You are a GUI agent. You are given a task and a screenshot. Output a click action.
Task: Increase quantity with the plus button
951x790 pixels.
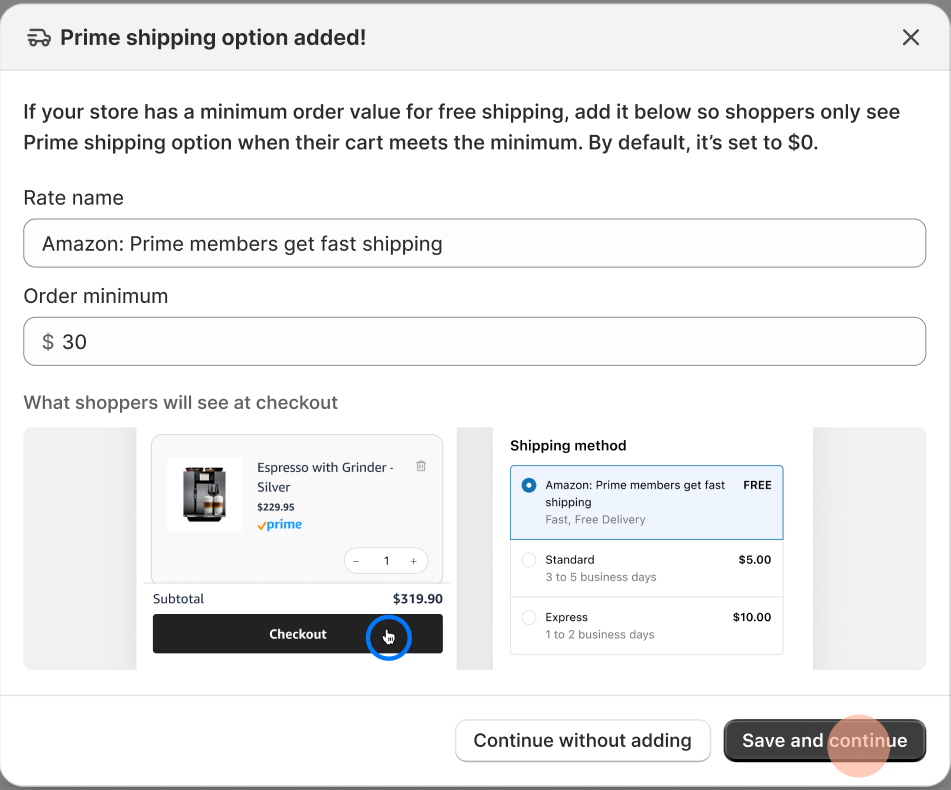(414, 561)
